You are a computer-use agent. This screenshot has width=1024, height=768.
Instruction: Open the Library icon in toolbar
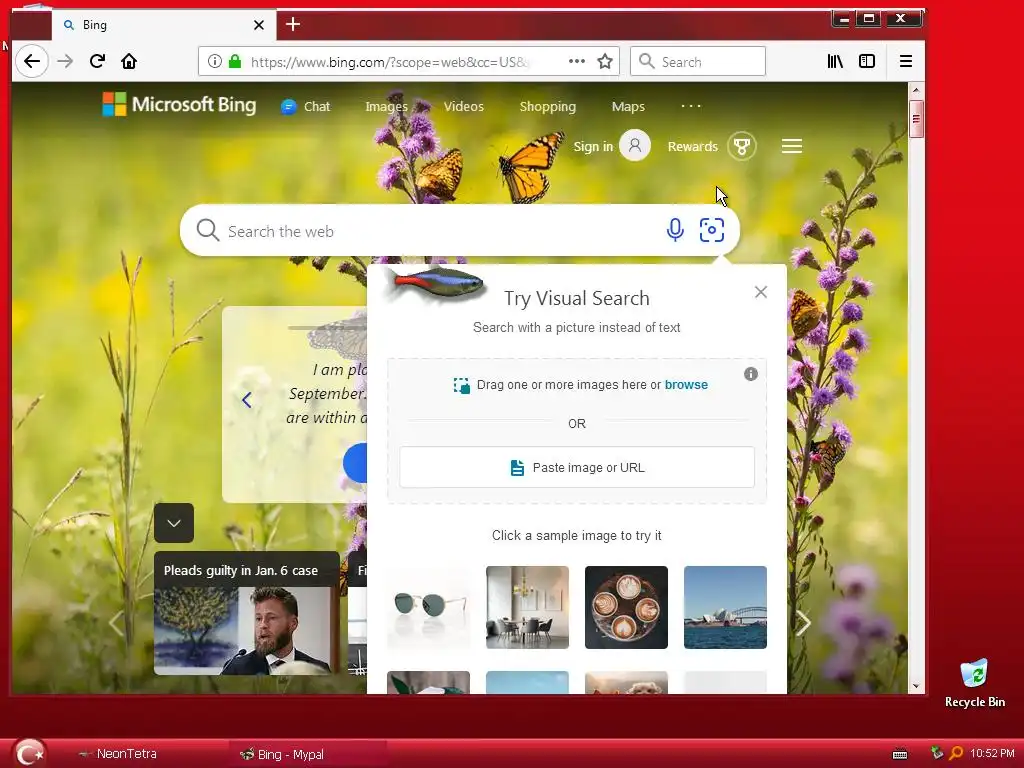pyautogui.click(x=835, y=61)
